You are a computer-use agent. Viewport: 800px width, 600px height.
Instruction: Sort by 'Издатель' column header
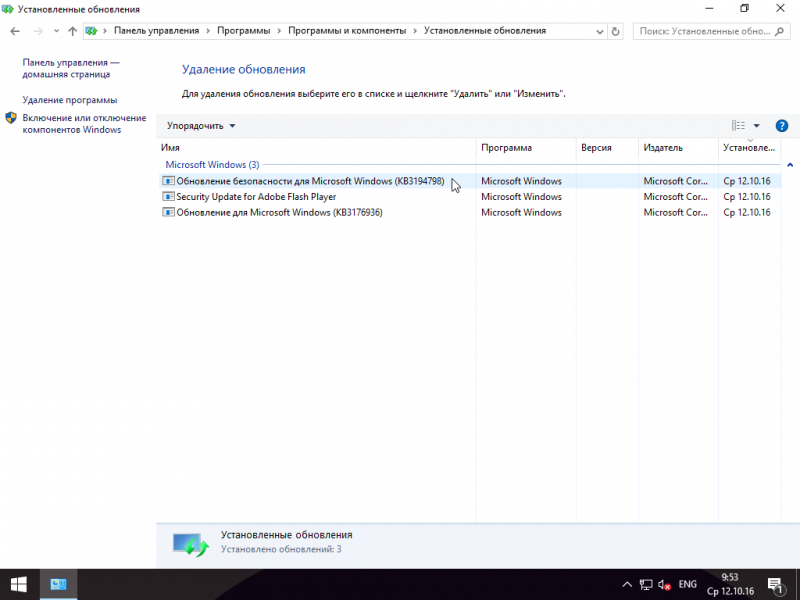pos(678,147)
